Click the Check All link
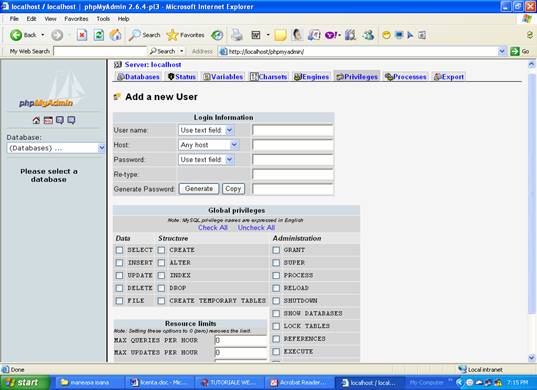The width and height of the screenshot is (537, 390). pos(213,228)
